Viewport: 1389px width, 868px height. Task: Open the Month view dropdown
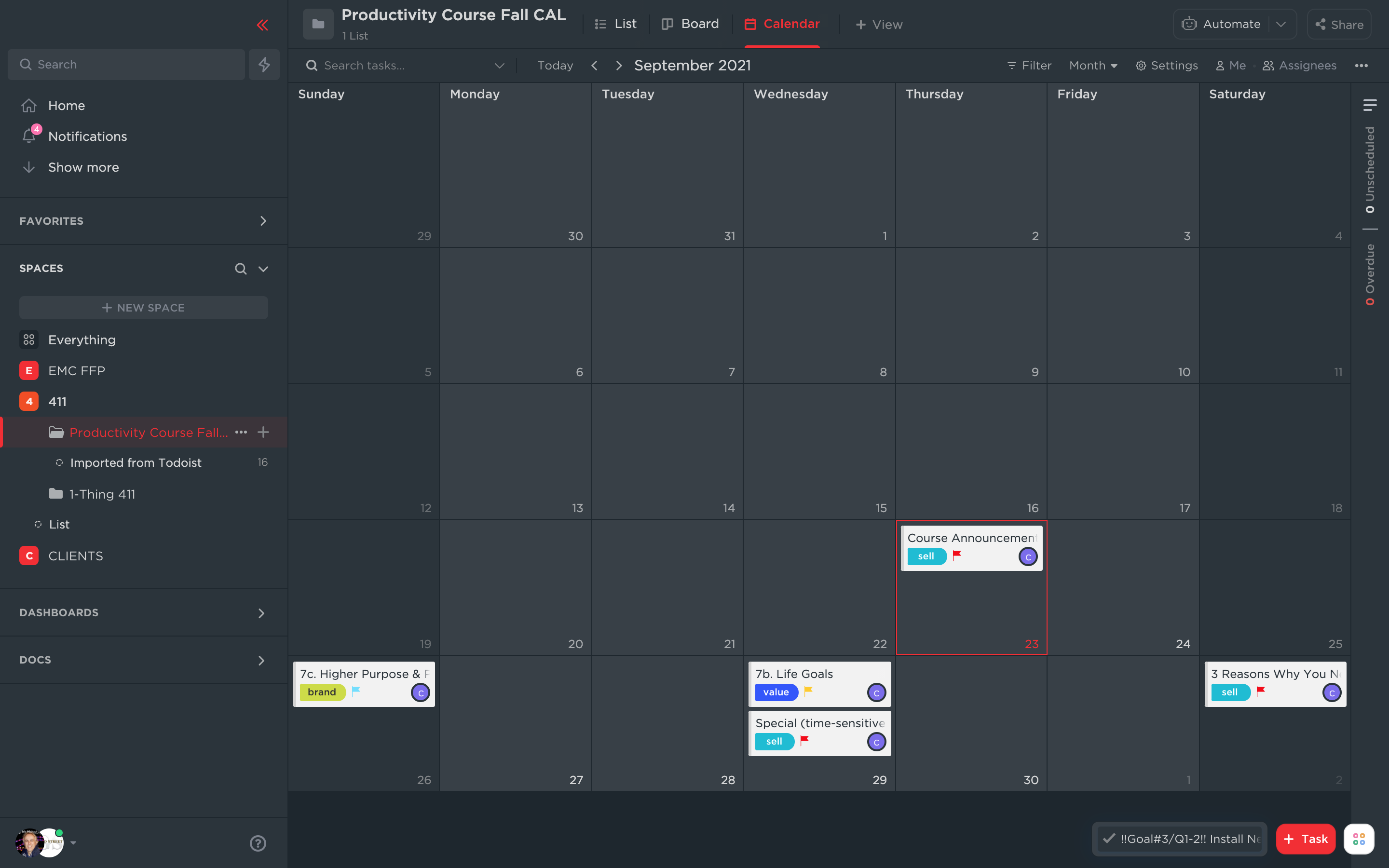pyautogui.click(x=1093, y=66)
